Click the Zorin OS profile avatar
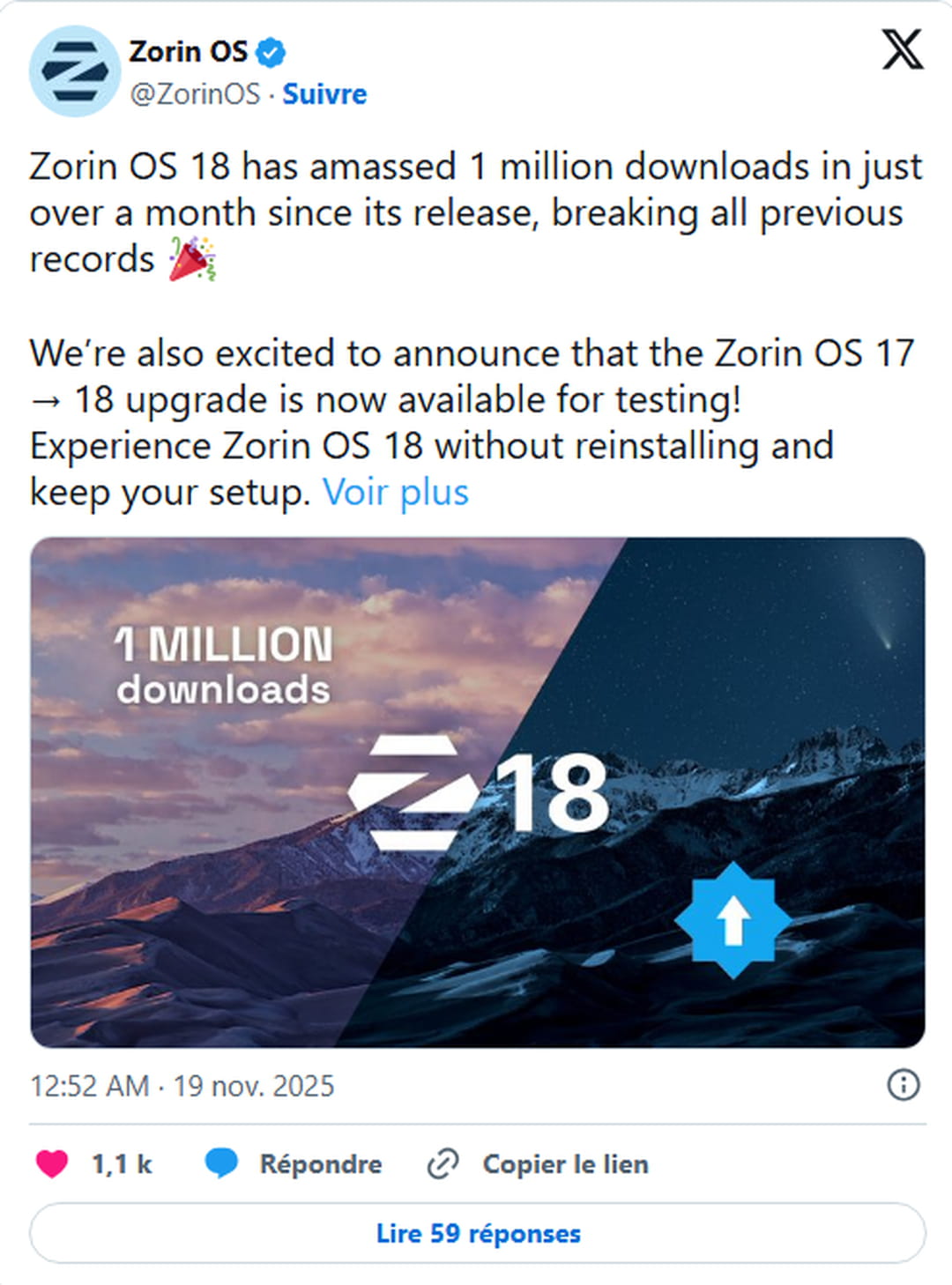The width and height of the screenshot is (952, 1285). click(x=75, y=71)
